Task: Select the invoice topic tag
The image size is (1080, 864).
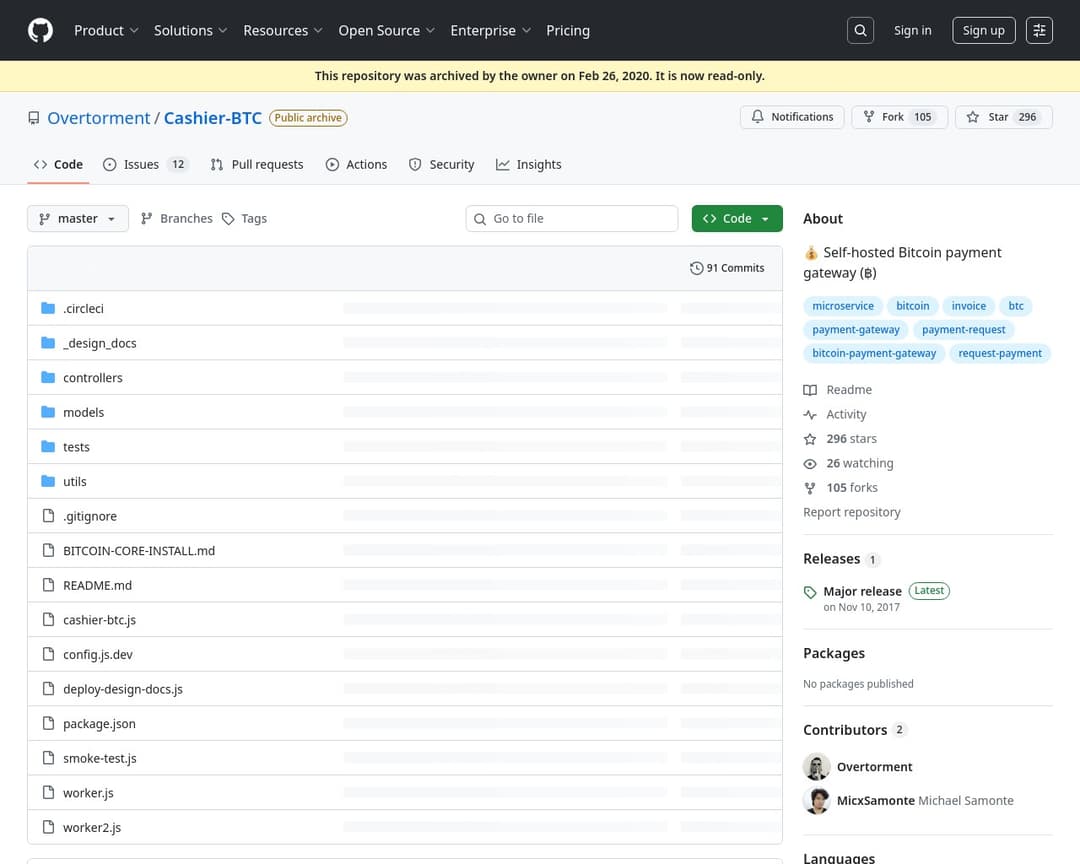Action: [x=968, y=306]
